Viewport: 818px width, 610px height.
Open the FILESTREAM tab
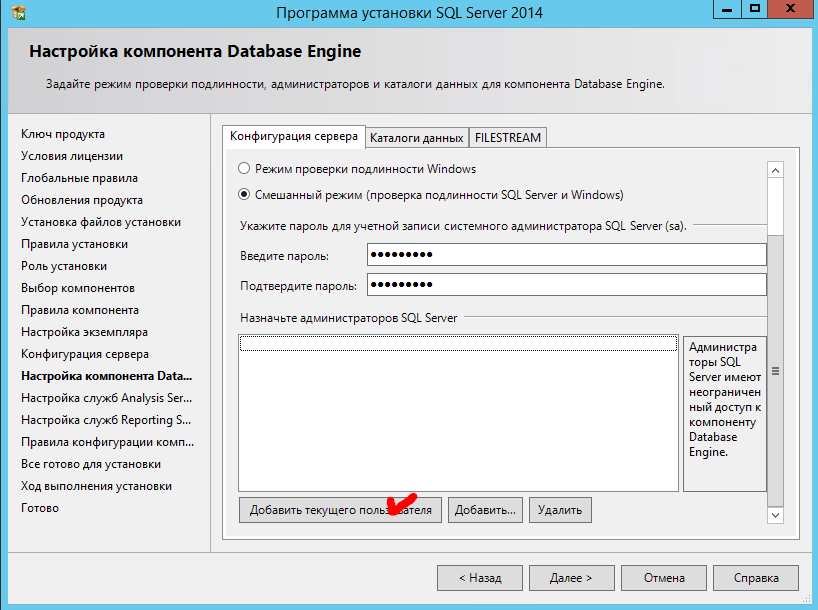click(x=507, y=137)
